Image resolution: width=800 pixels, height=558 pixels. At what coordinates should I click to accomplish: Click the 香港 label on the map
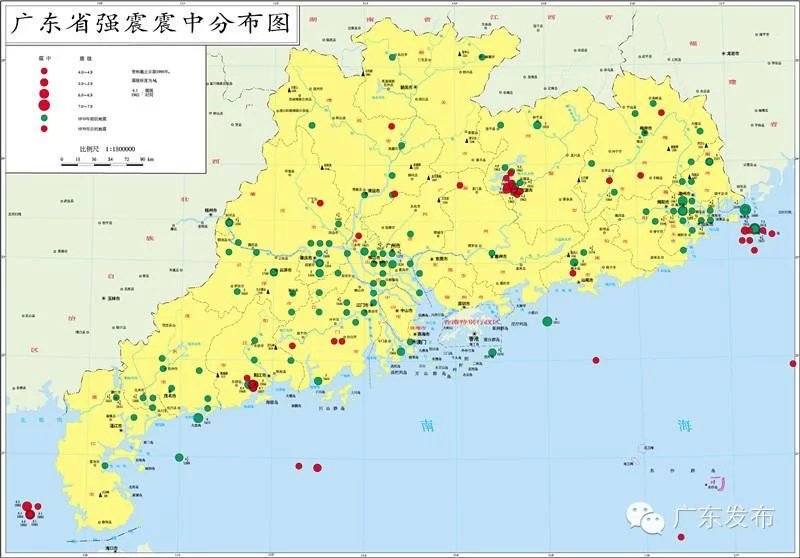pos(474,339)
